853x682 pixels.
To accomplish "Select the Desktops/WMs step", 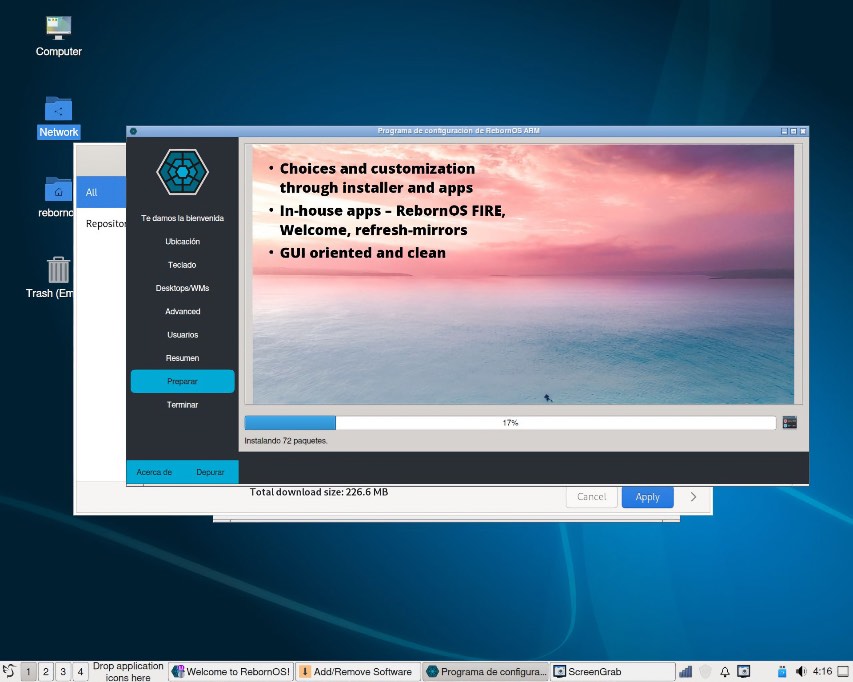I will (x=182, y=288).
